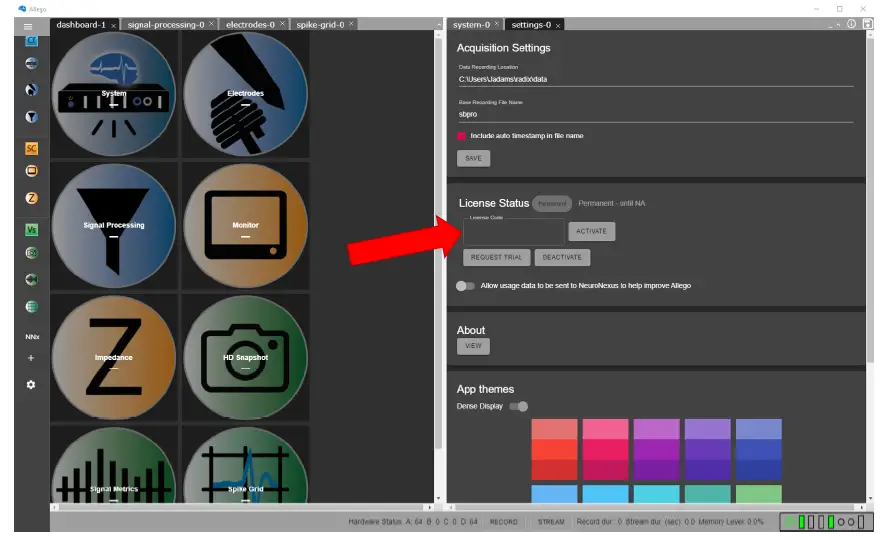The height and width of the screenshot is (540, 887).
Task: Click the NNx sidebar item
Action: coord(32,336)
